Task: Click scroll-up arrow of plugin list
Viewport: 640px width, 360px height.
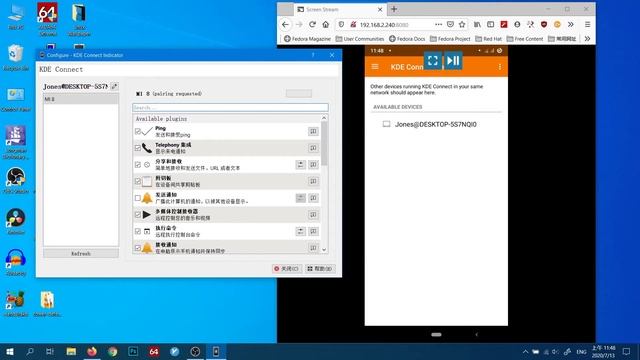Action: (324, 118)
